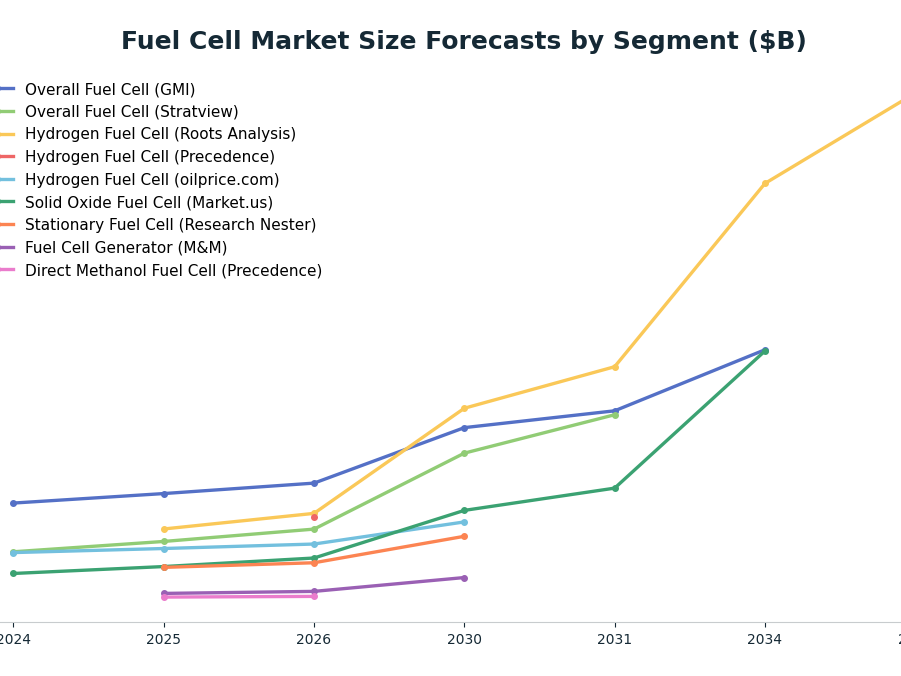The image size is (901, 676).
Task: Click the dark green Market.us point at 2030
Action: [x=464, y=510]
